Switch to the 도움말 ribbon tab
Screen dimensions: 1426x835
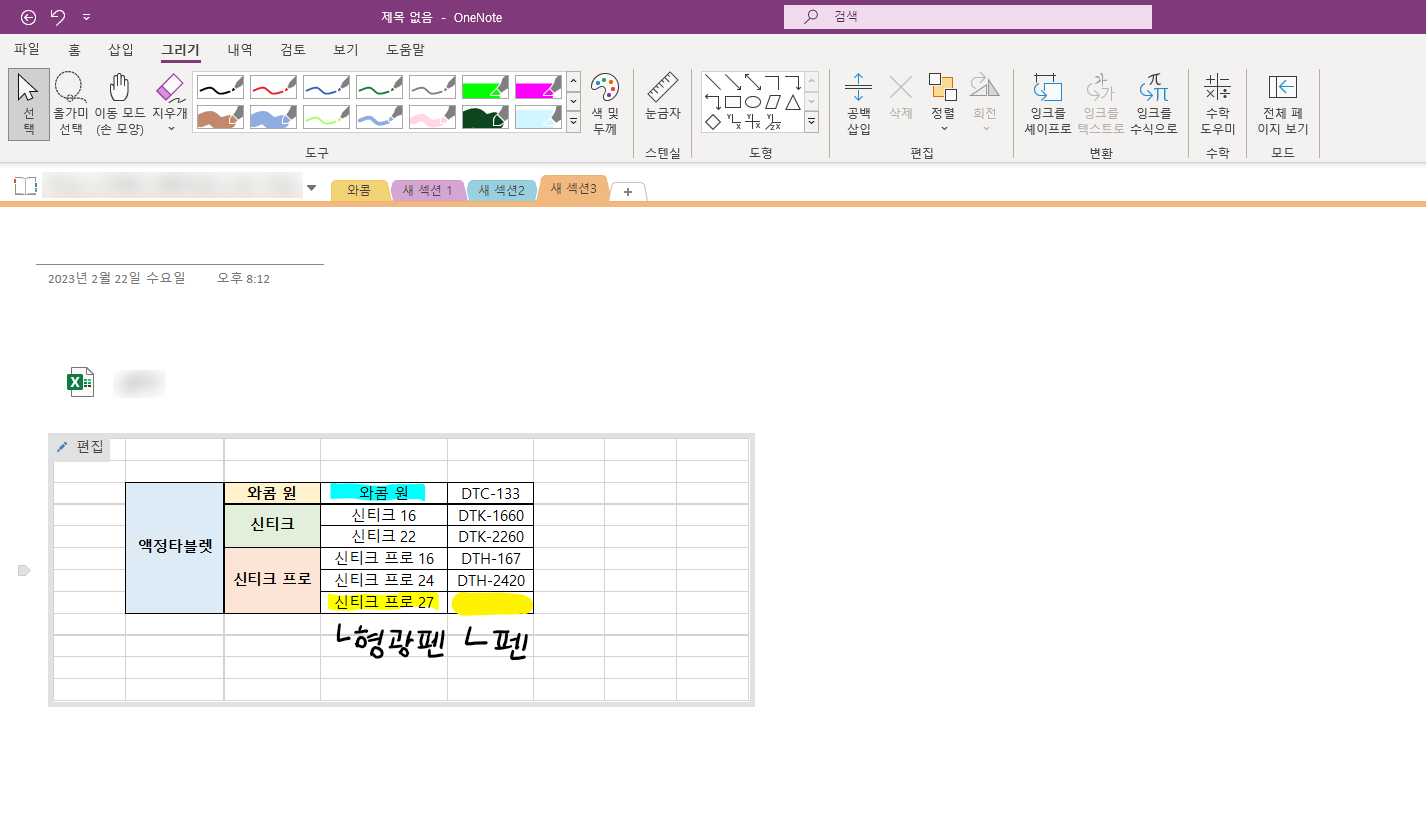click(x=405, y=49)
